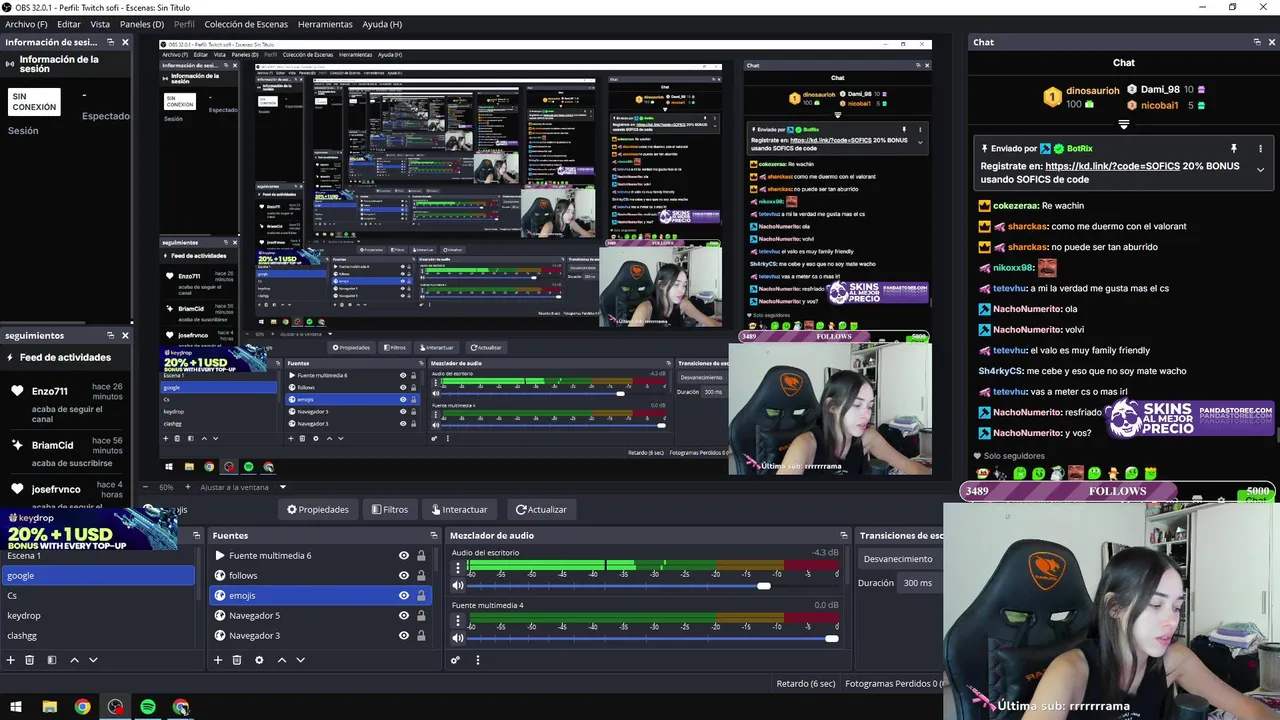Viewport: 1280px width, 720px height.
Task: Expand the pinned BotRix message chevron
Action: 1260,170
